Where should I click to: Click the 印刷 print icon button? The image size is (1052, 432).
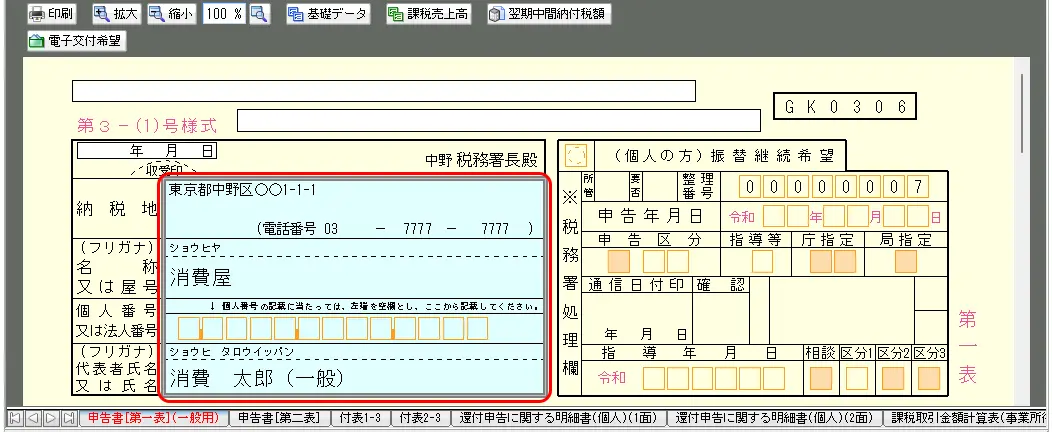[52, 14]
